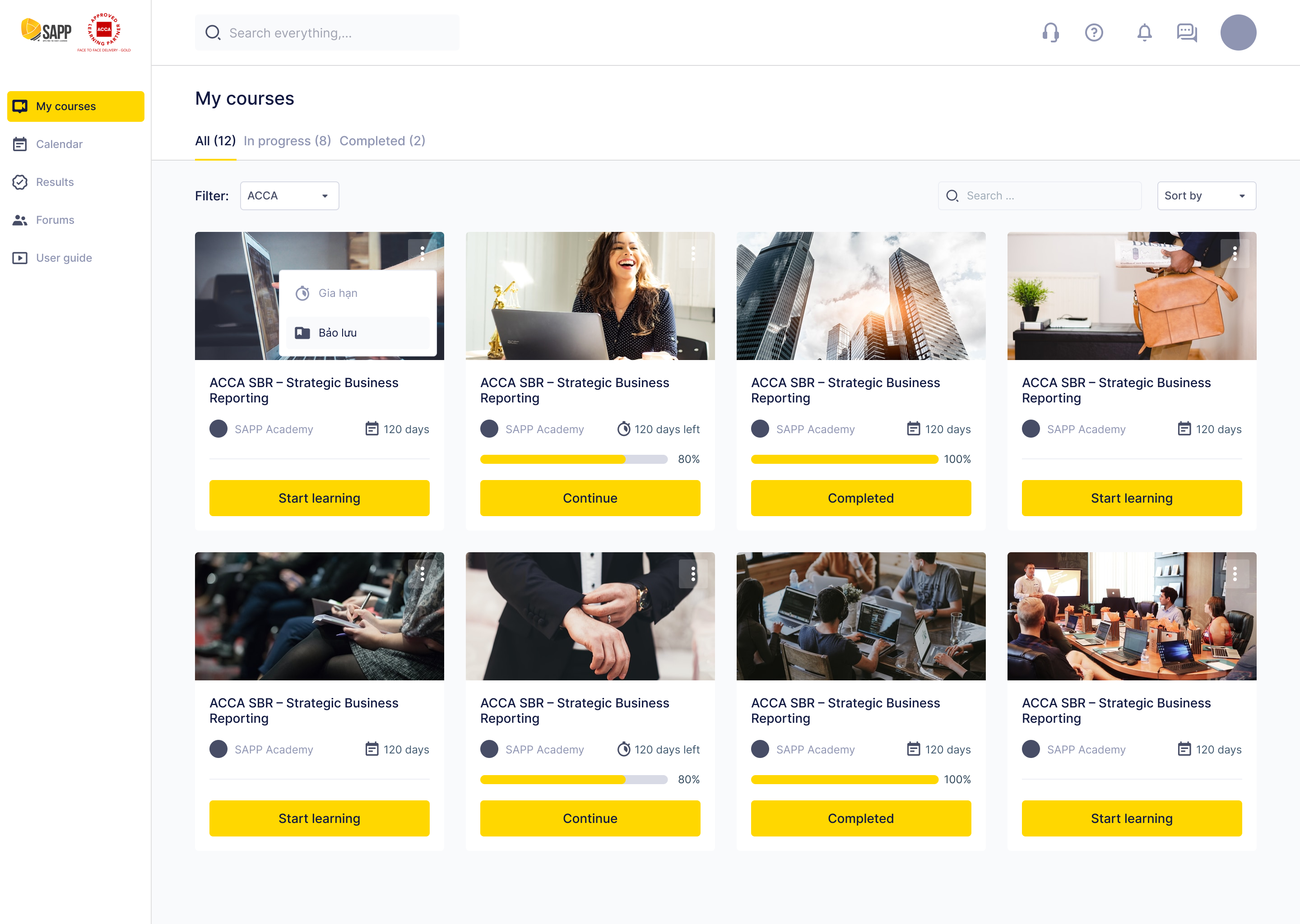This screenshot has height=924, width=1300.
Task: Open the skyscrapers course thumbnail
Action: [x=861, y=296]
